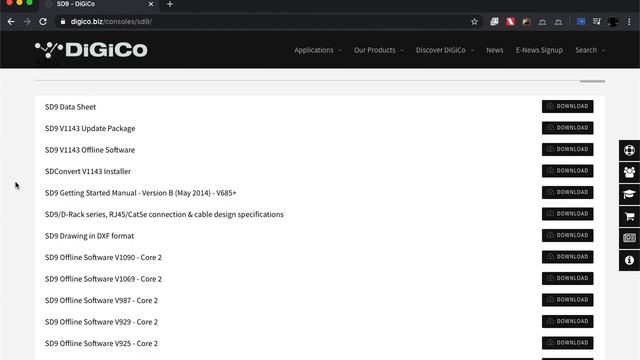Click the dark tab marker above the list
This screenshot has width=640, height=360.
[x=592, y=81]
